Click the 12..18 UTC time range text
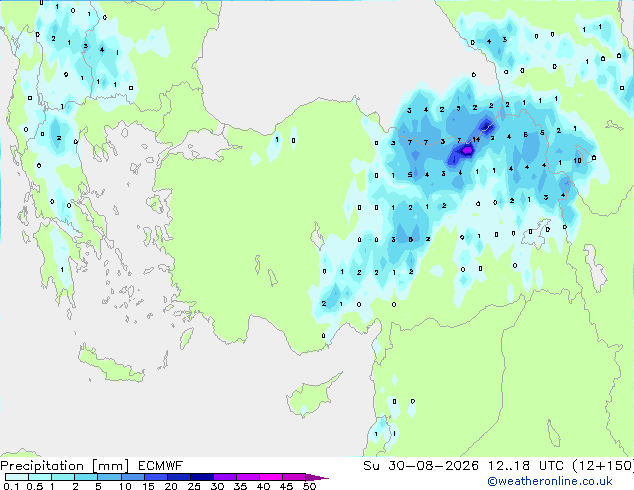Viewport: 634px width, 490px height. pyautogui.click(x=526, y=466)
